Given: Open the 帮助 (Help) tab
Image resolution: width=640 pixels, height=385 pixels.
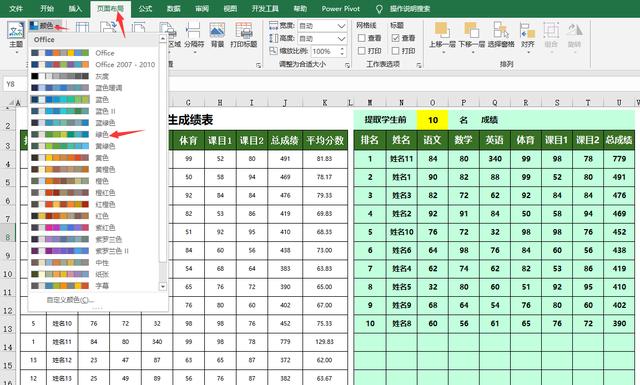Looking at the screenshot, I should click(300, 9).
